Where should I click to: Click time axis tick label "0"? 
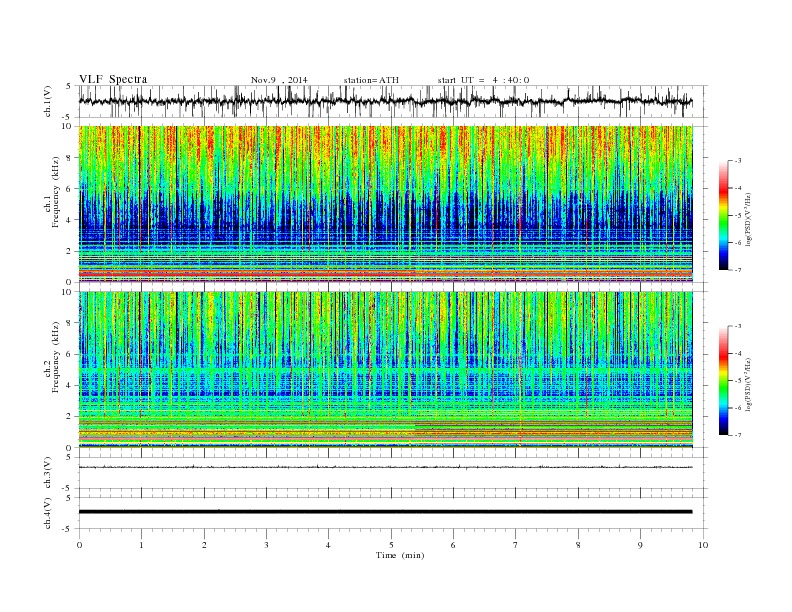(79, 545)
